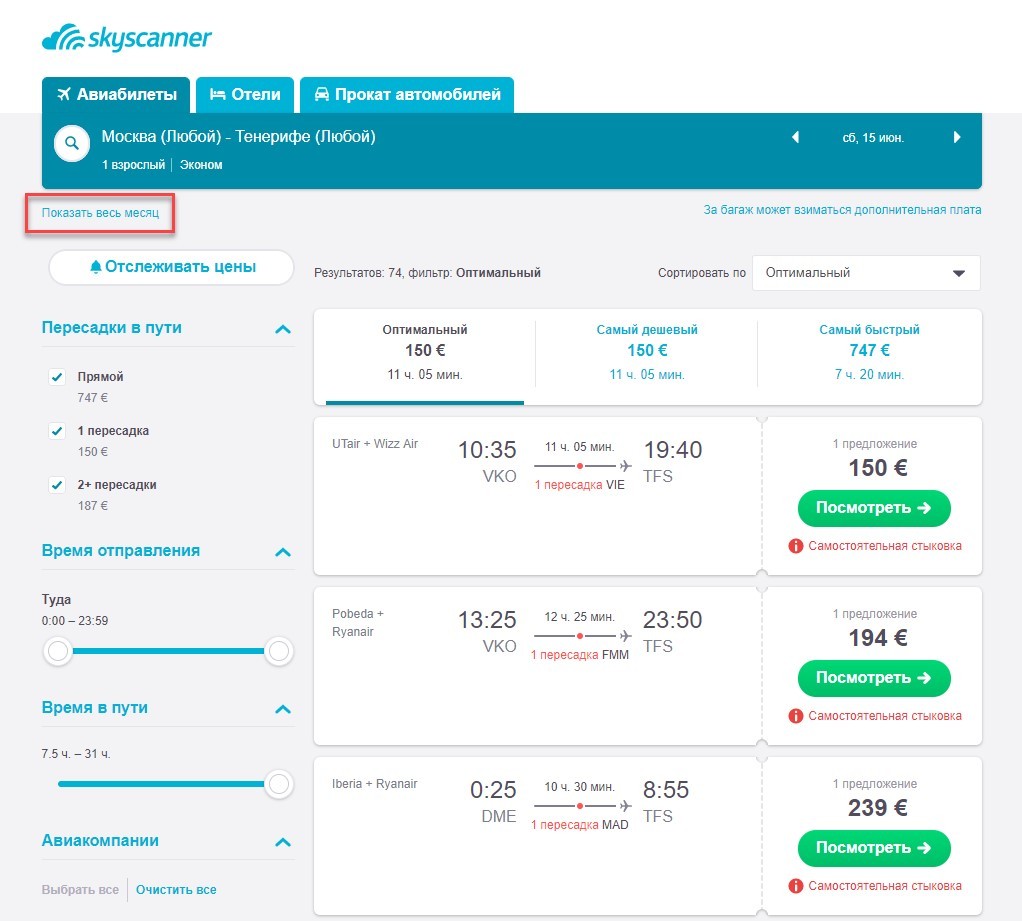This screenshot has height=921, width=1022.
Task: Switch to the Отели tab
Action: 245,95
